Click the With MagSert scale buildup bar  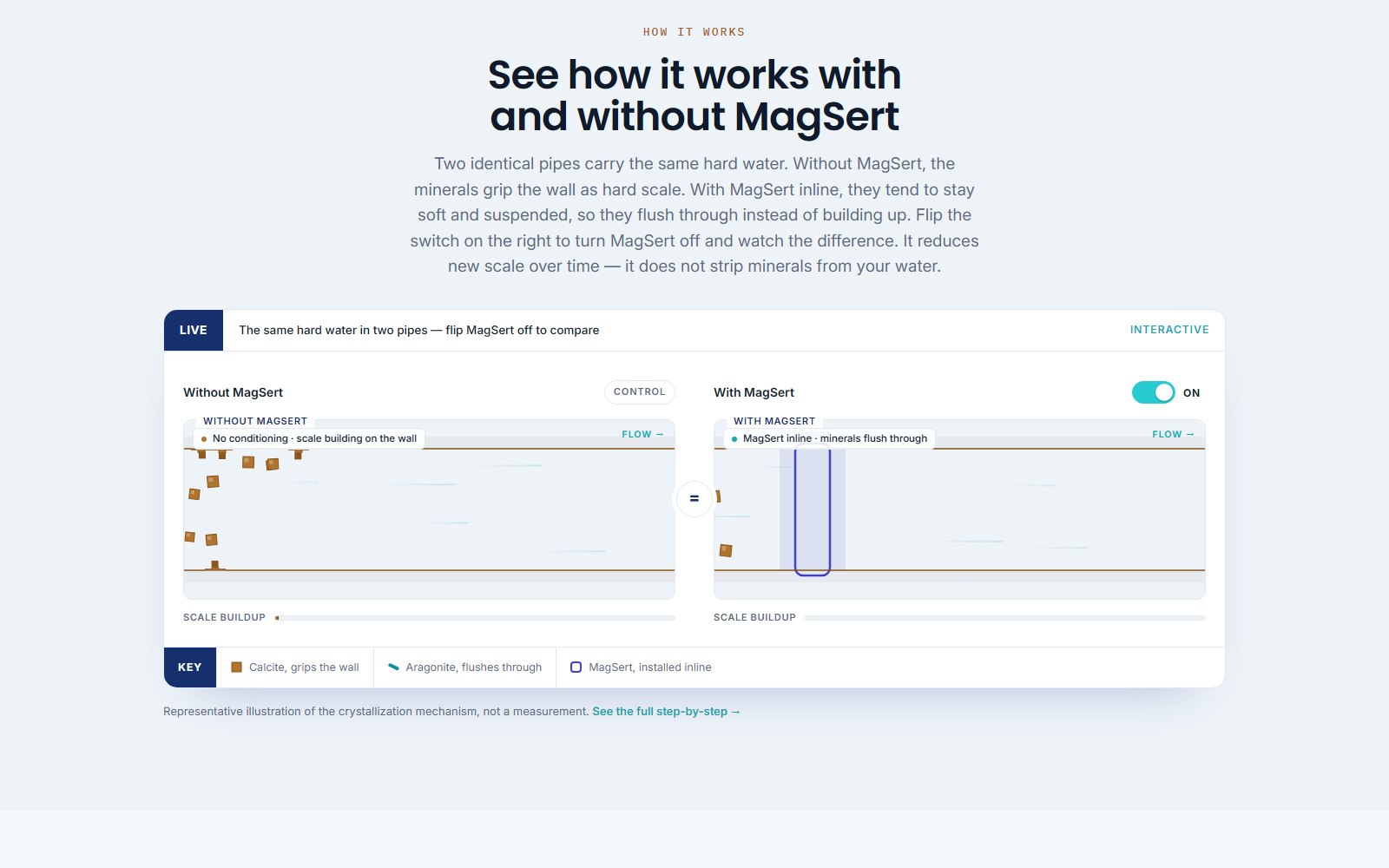coord(1005,618)
